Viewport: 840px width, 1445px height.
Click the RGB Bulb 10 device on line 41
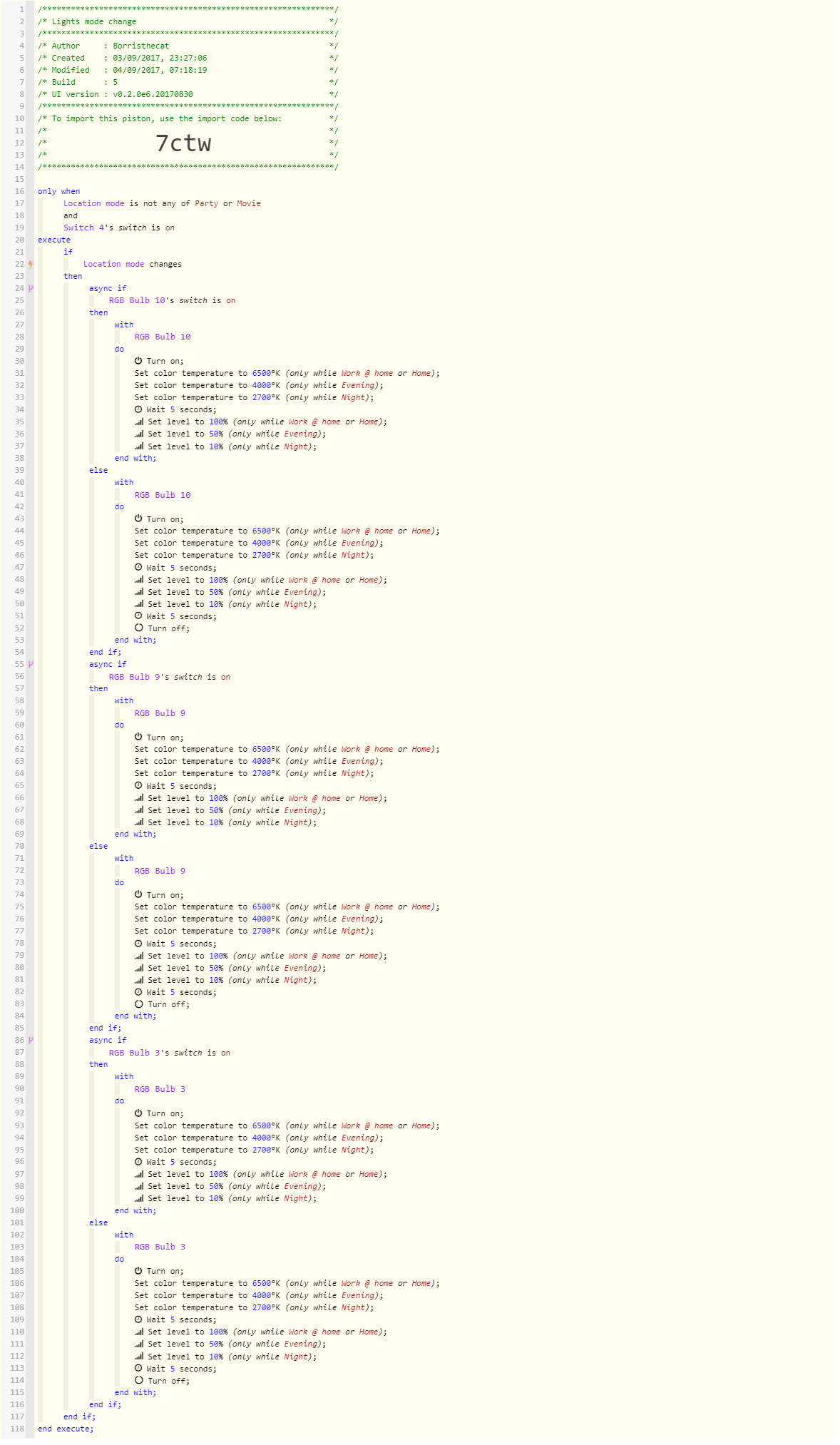pos(163,494)
